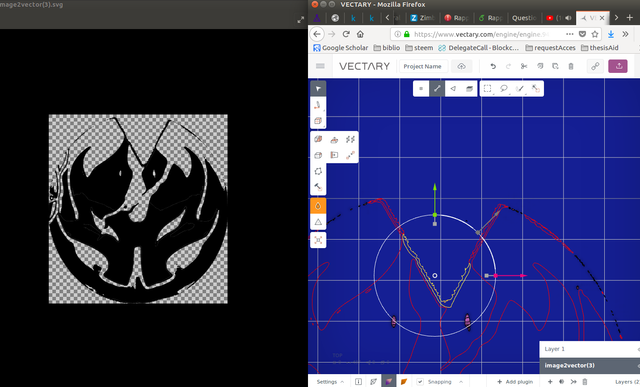Reload the page in Firefox
Viewport: 640px width, 387px height.
pos(346,34)
